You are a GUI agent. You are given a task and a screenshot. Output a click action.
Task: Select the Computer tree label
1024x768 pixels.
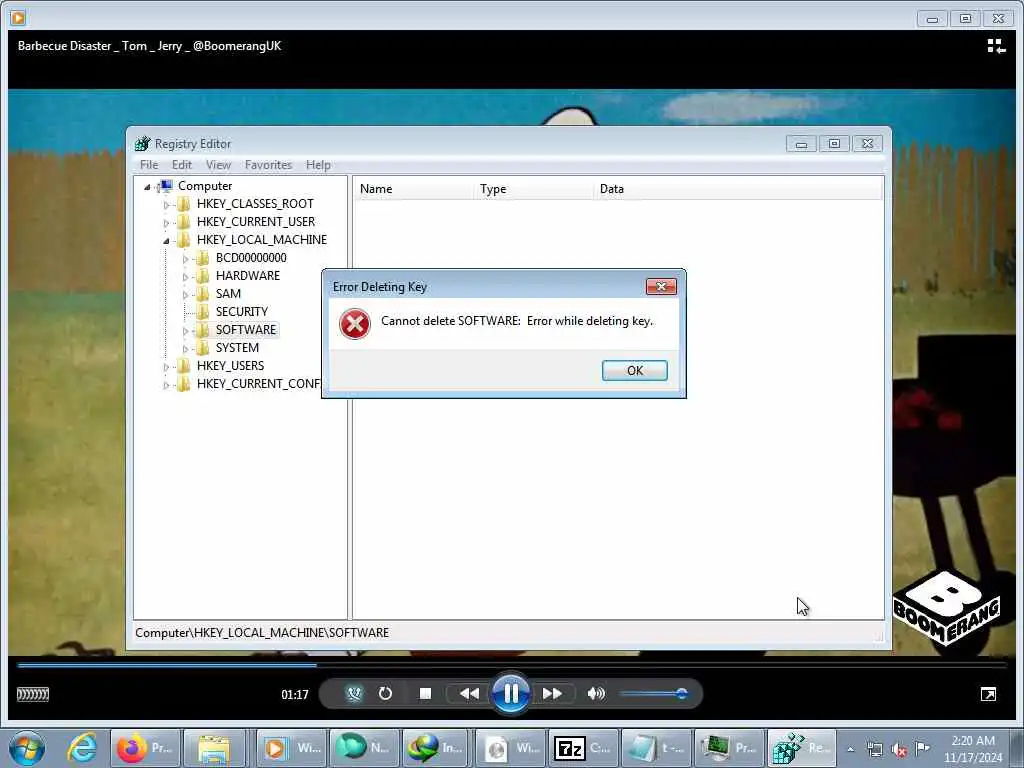[204, 186]
